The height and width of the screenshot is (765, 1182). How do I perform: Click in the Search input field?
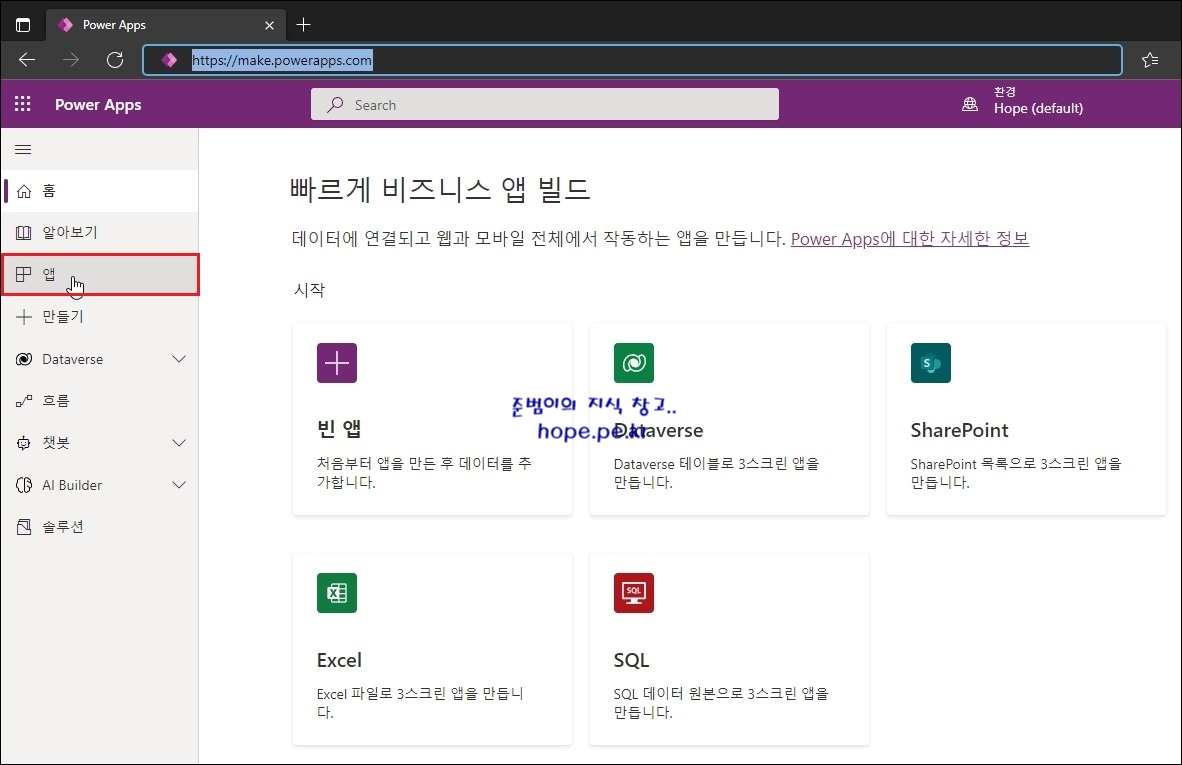coord(544,104)
